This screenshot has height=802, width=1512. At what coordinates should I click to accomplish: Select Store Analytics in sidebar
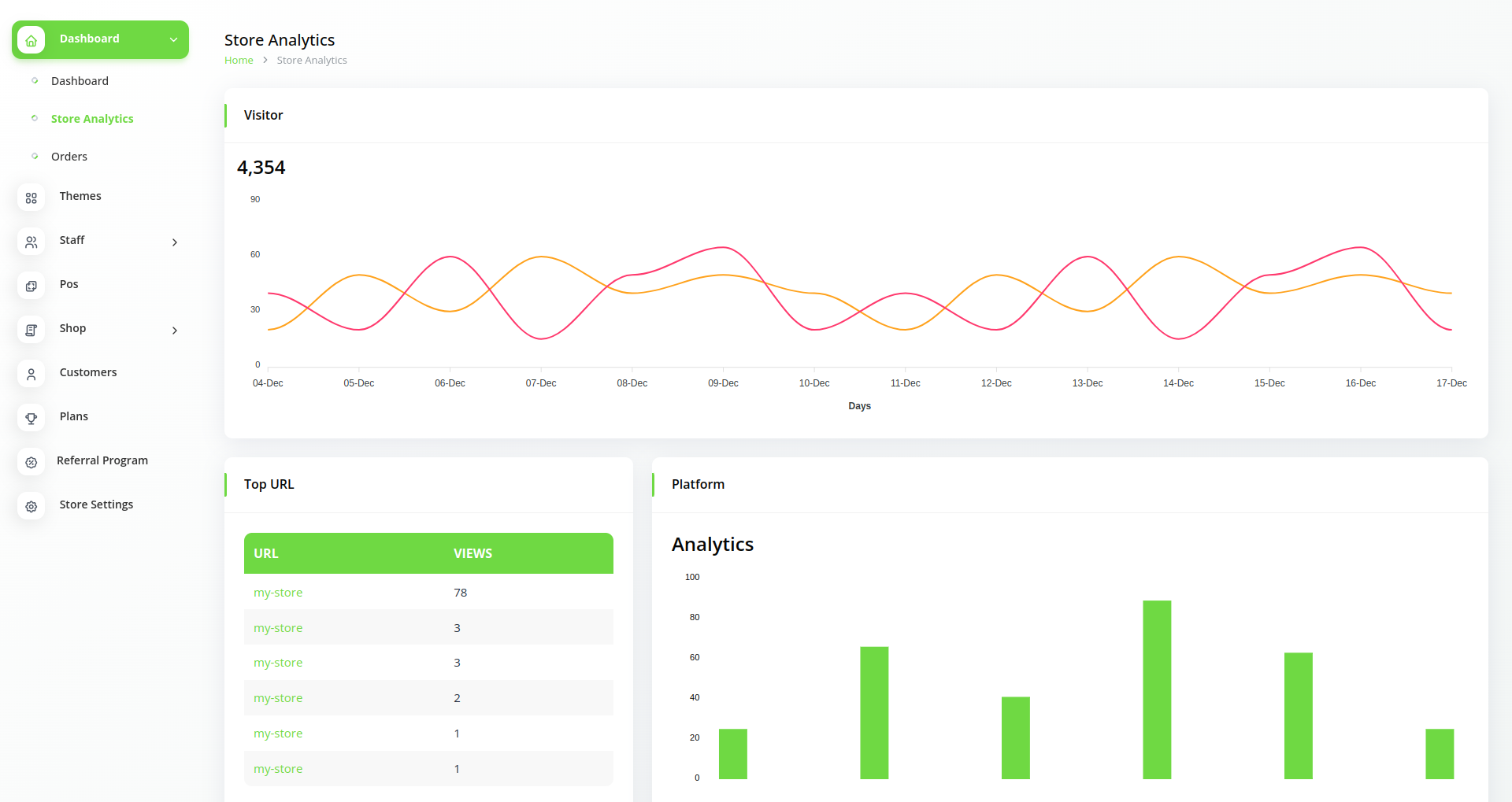(x=92, y=119)
